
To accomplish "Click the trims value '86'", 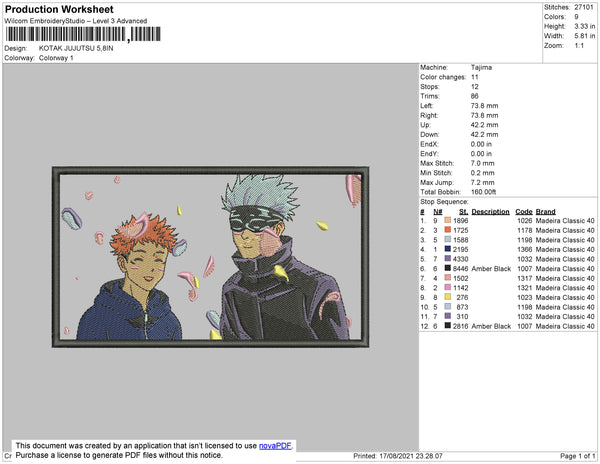I will tap(475, 96).
